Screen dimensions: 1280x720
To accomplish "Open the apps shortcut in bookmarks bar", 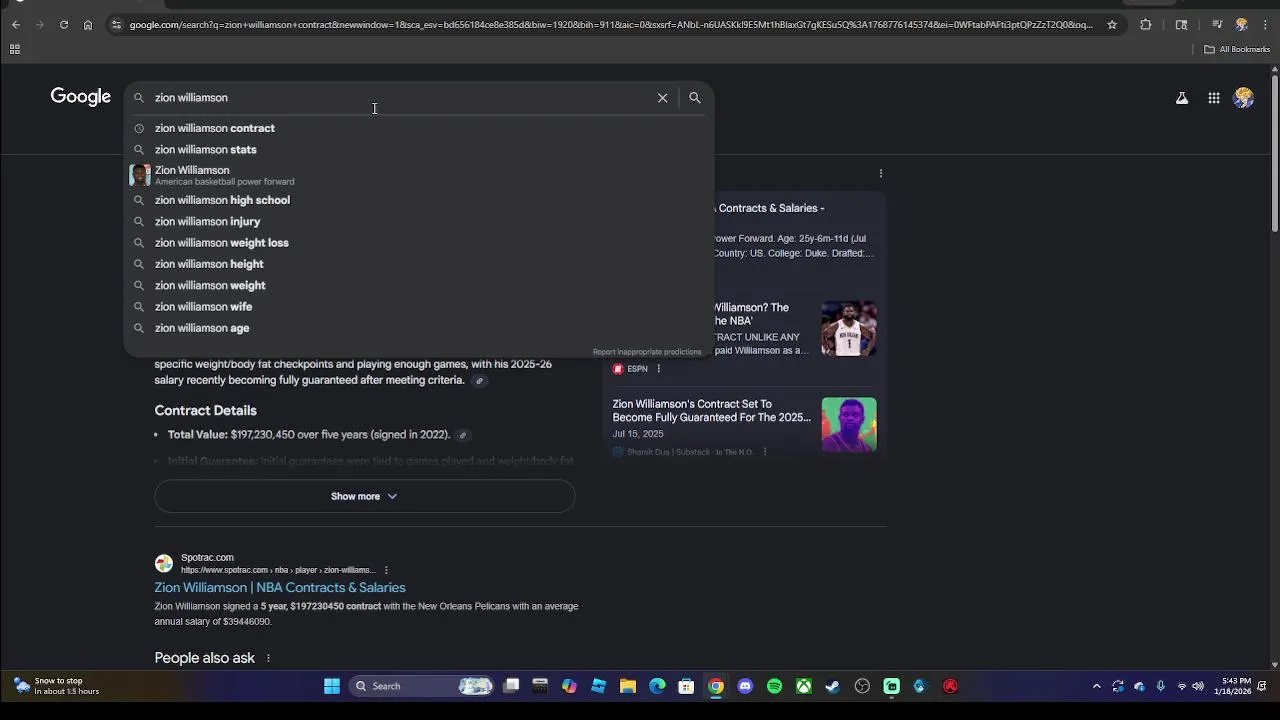I will click(x=15, y=49).
